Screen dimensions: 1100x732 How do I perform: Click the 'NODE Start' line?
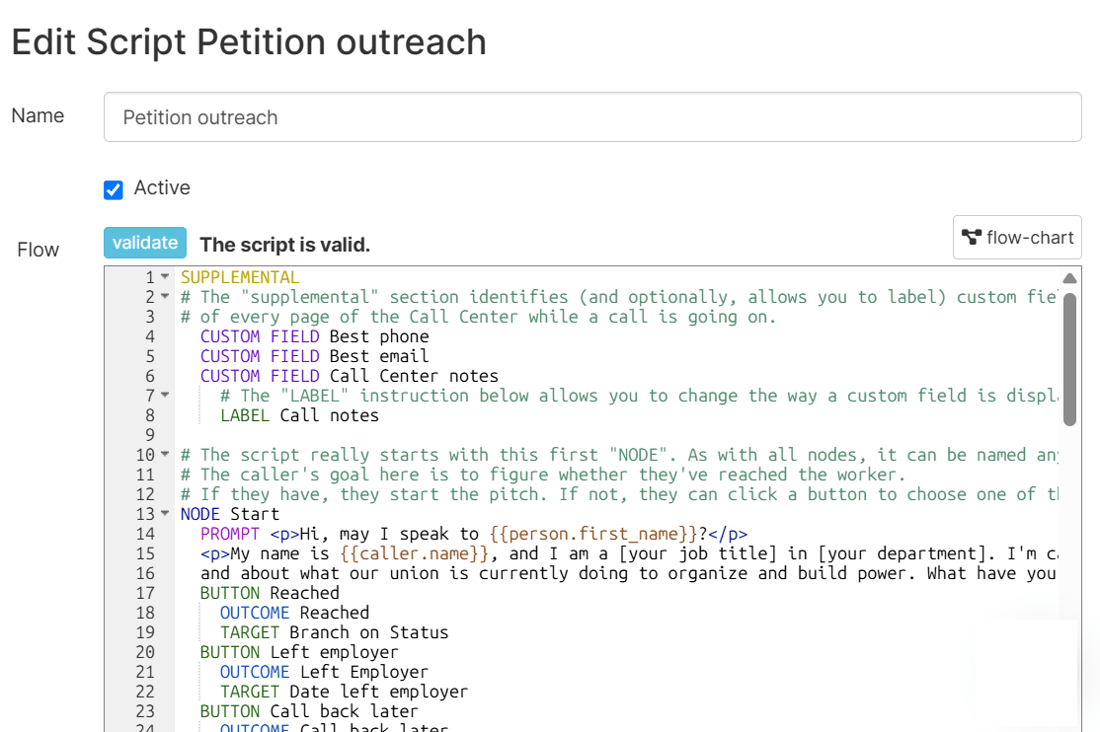230,514
